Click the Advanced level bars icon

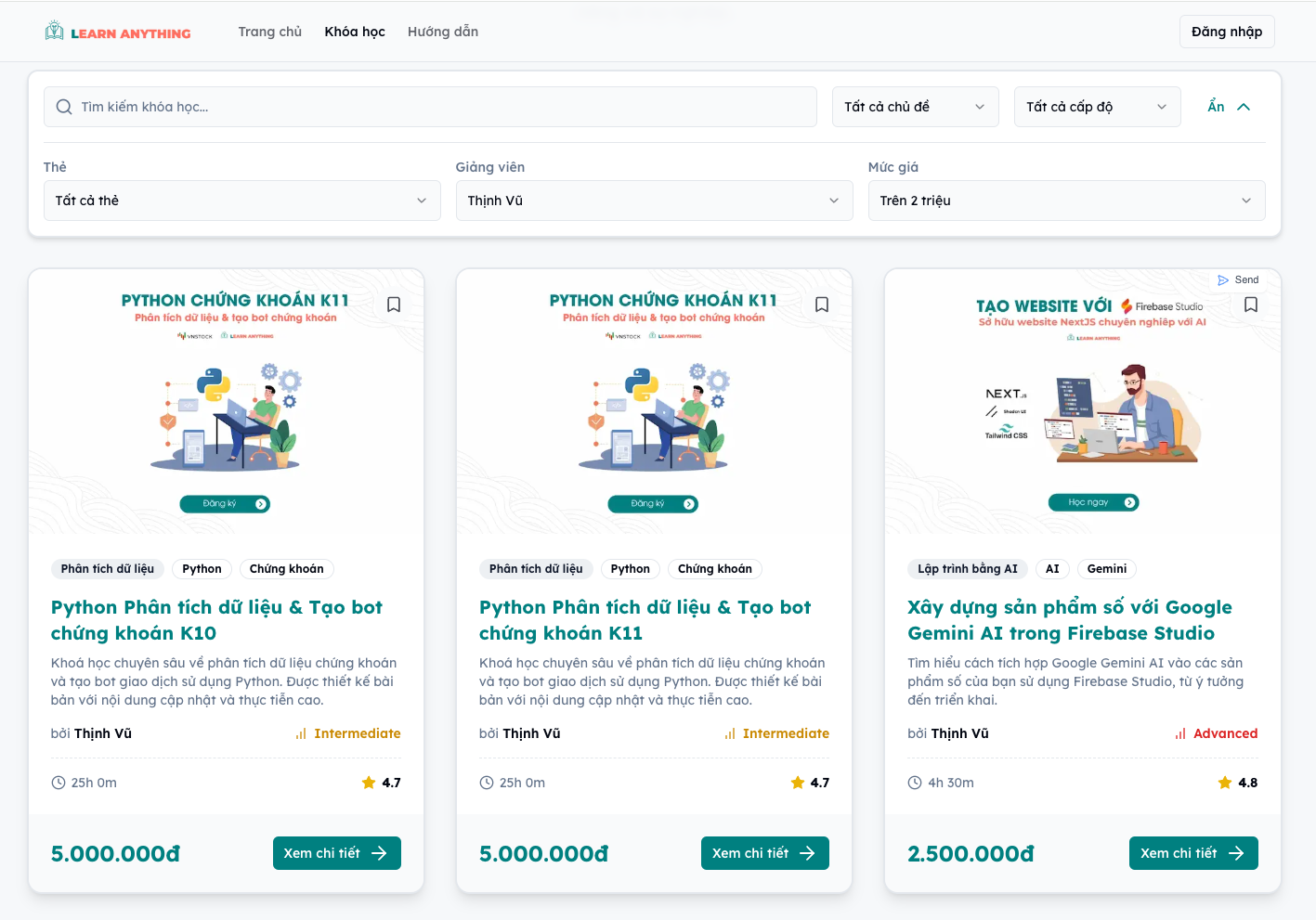[1180, 733]
